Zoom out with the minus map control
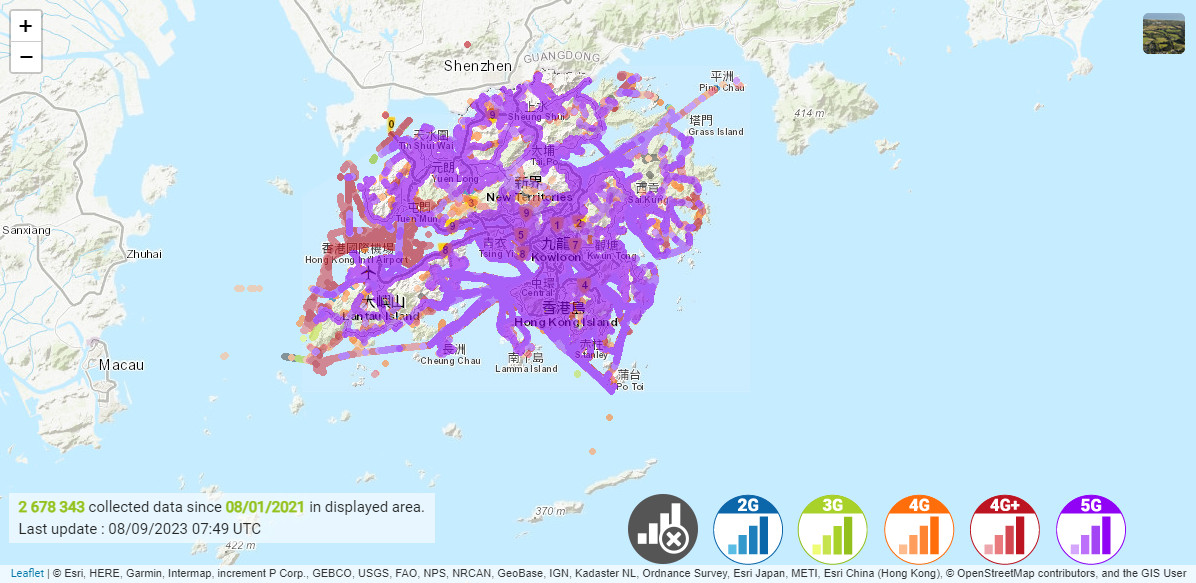Viewport: 1196px width, 583px height. click(25, 57)
